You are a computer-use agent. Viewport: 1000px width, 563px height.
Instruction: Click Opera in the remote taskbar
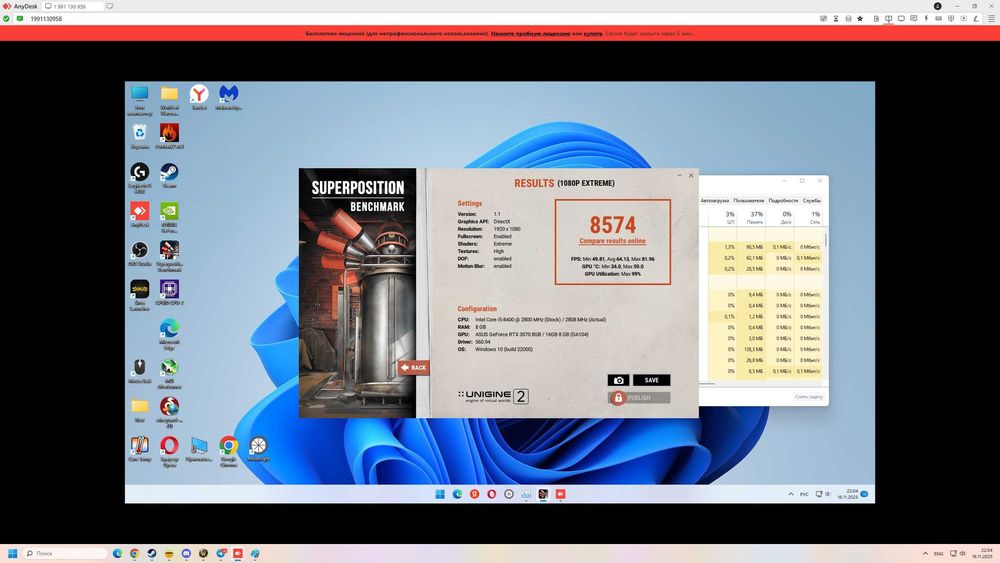pyautogui.click(x=491, y=494)
